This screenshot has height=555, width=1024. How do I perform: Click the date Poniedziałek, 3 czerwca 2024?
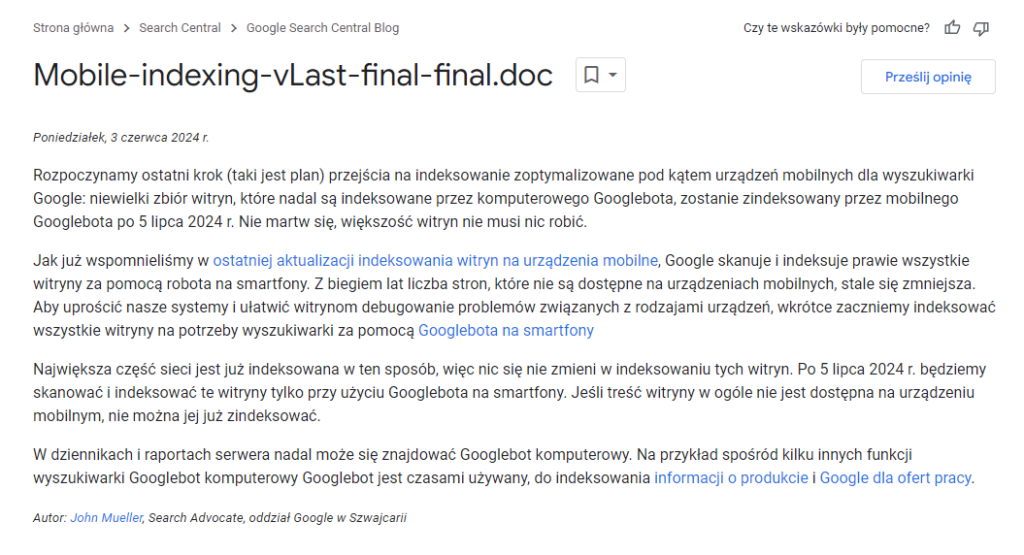(x=121, y=138)
